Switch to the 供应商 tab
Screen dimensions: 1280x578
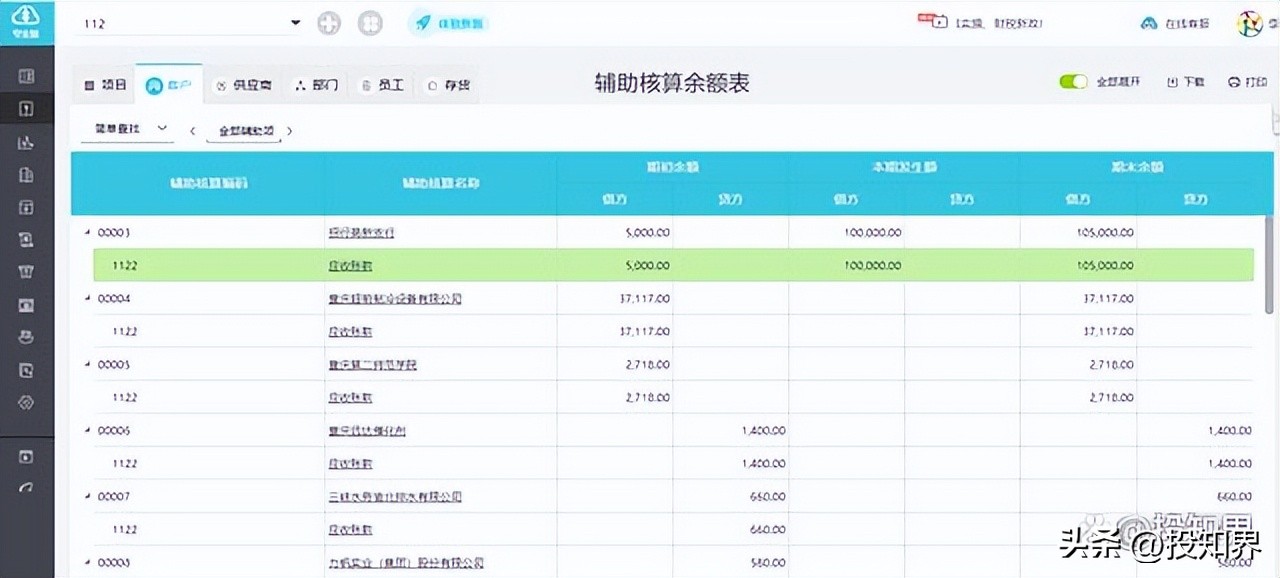243,85
